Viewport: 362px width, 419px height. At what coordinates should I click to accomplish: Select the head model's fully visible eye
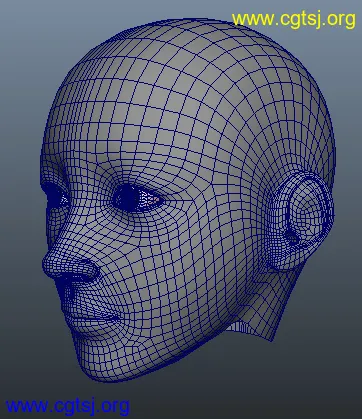click(x=137, y=199)
